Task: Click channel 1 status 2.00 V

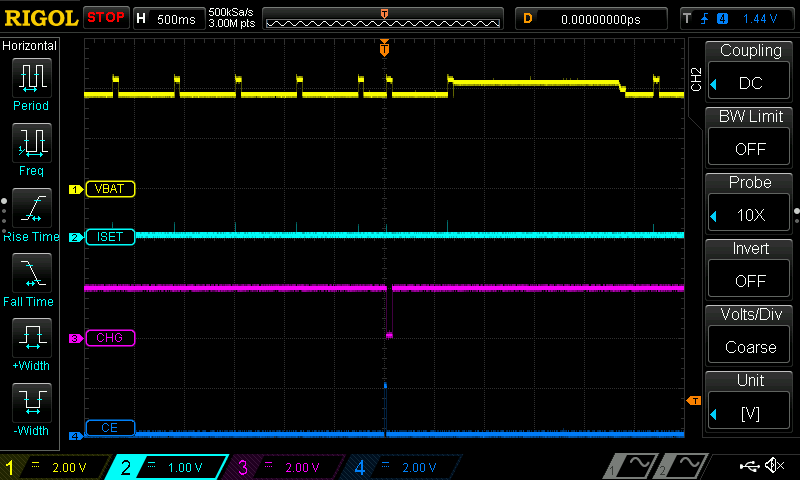Action: (x=56, y=467)
